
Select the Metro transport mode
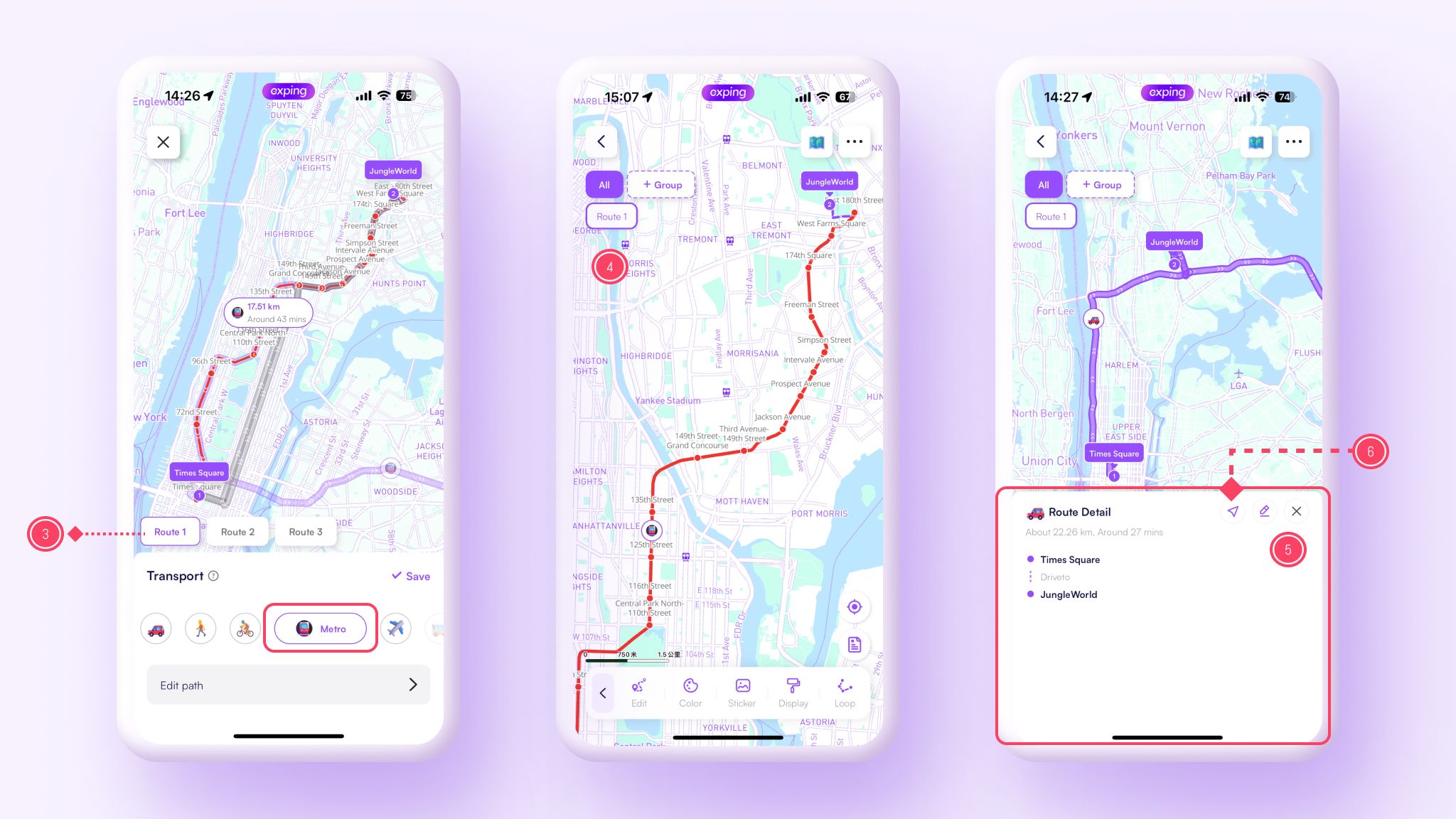pyautogui.click(x=320, y=627)
